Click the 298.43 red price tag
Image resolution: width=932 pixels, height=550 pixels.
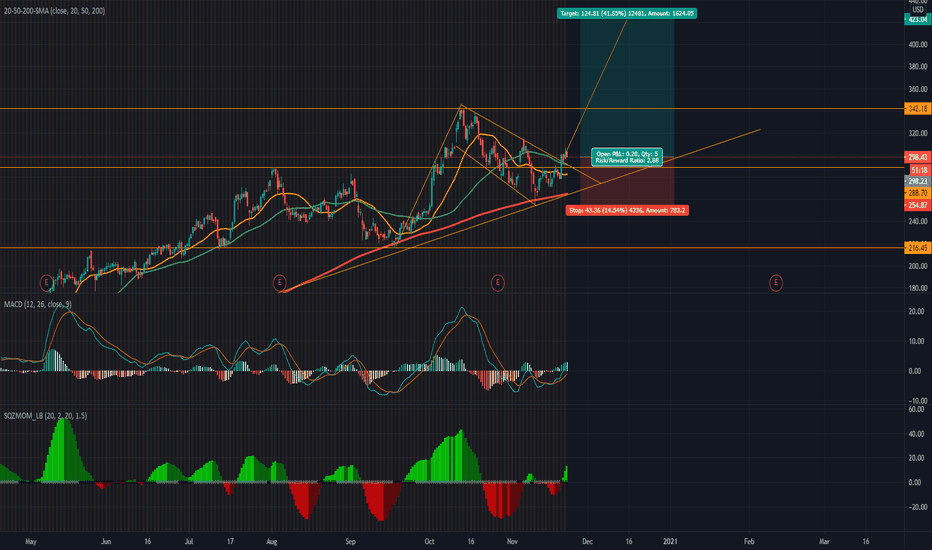(x=917, y=158)
